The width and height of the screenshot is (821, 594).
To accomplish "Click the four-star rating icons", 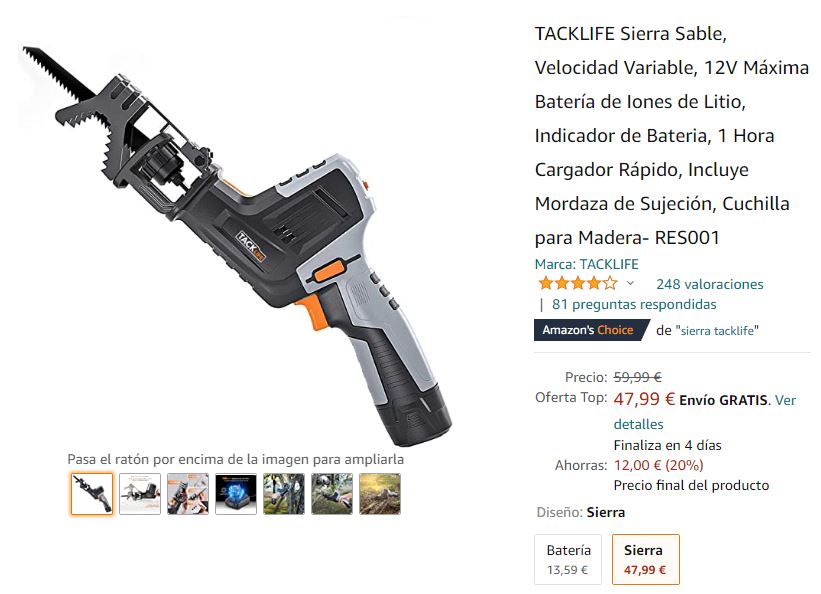I will (x=578, y=283).
